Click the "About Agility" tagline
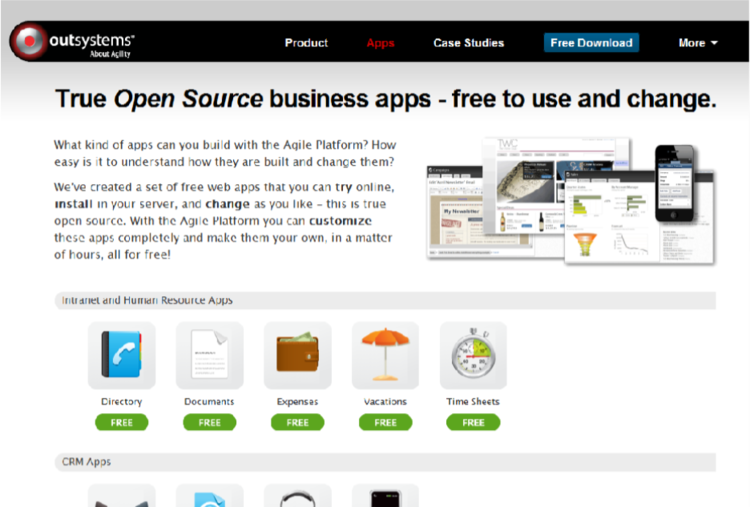Image resolution: width=750 pixels, height=507 pixels. point(110,54)
